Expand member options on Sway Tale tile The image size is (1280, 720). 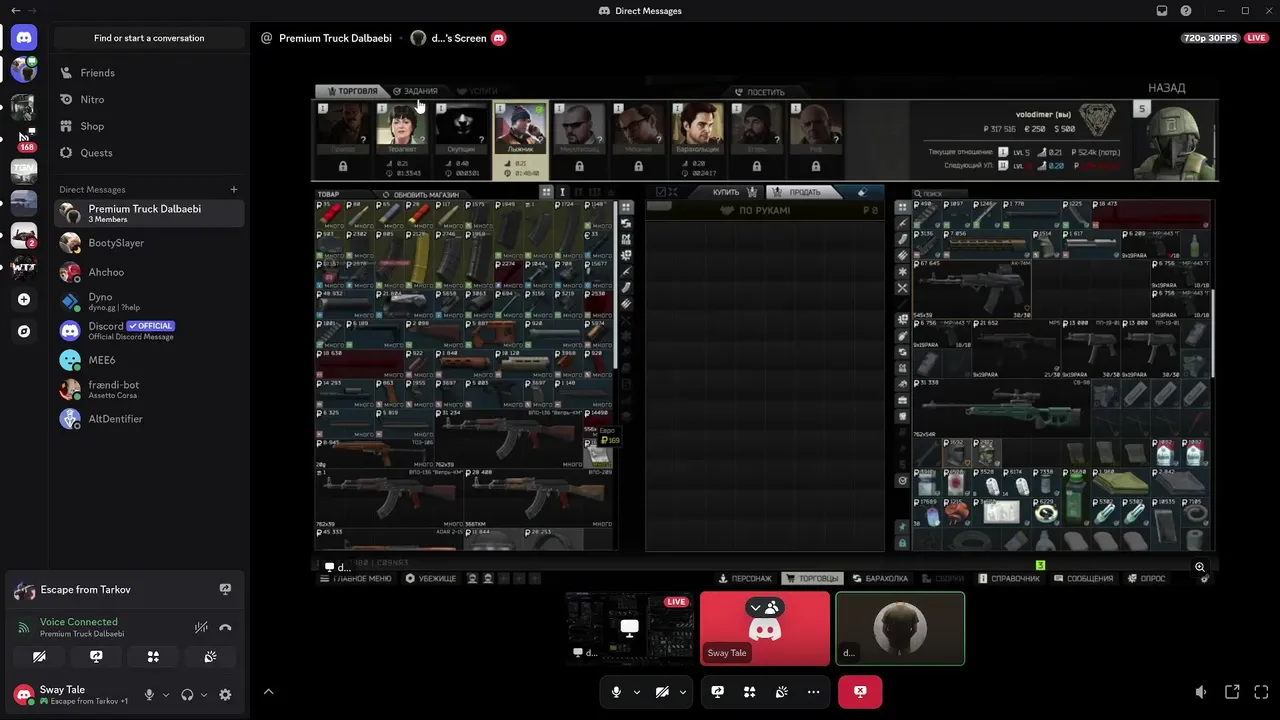pyautogui.click(x=765, y=608)
